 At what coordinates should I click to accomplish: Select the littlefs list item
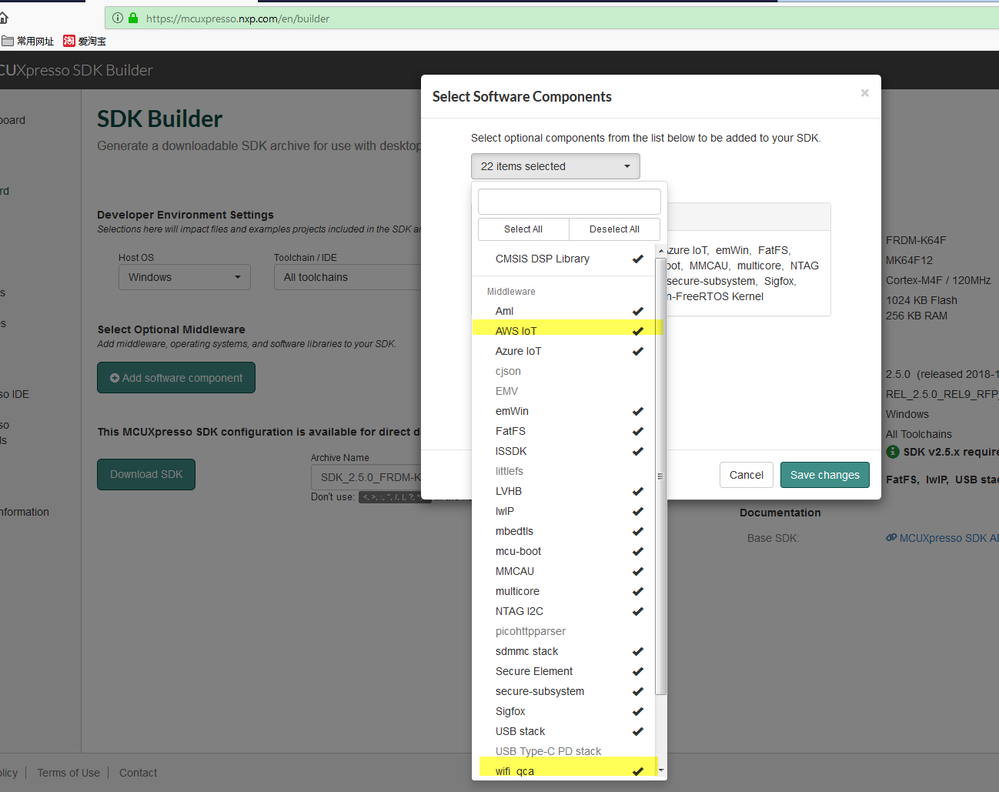tap(564, 471)
